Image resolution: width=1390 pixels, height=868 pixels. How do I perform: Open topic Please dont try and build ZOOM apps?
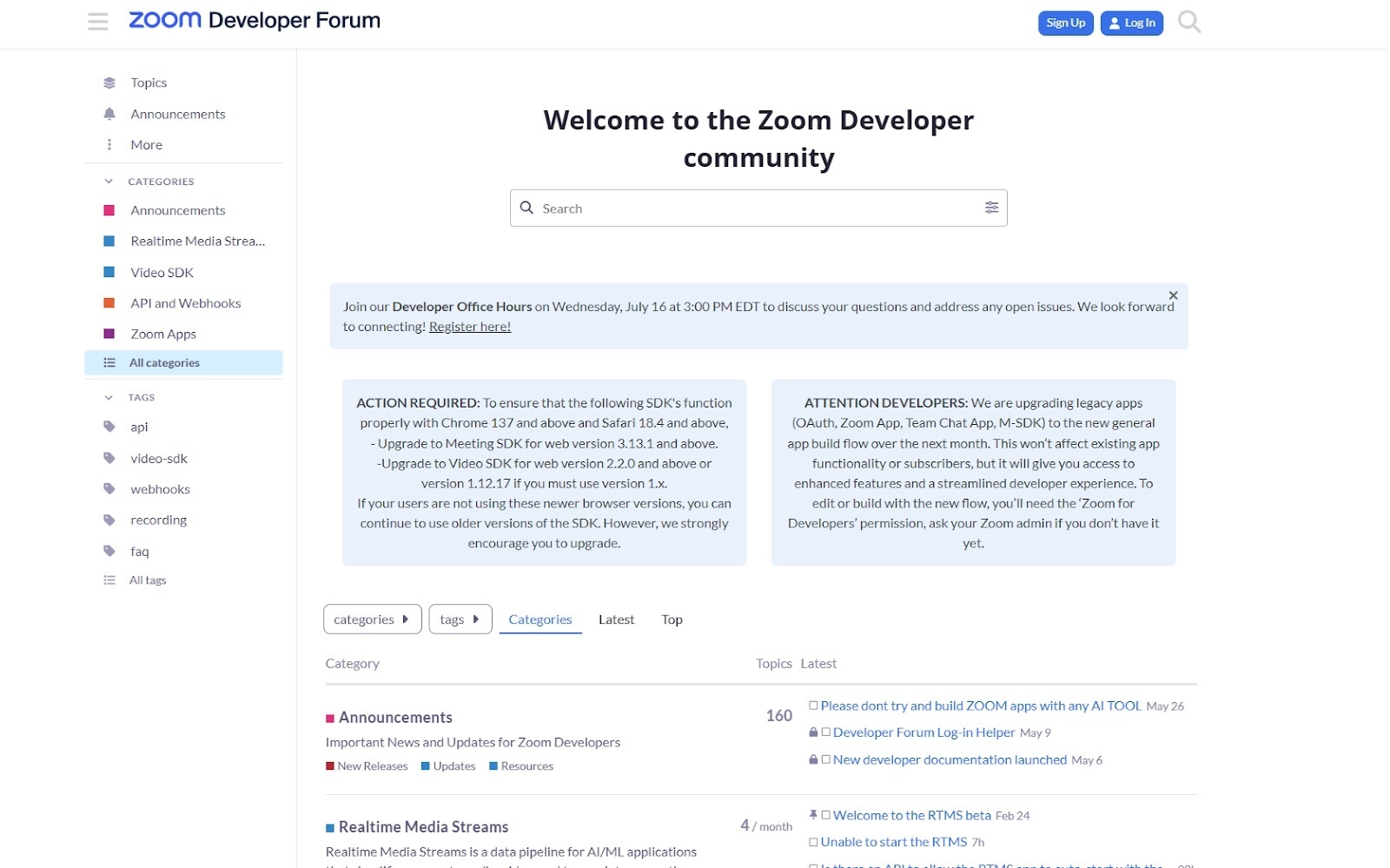point(981,706)
